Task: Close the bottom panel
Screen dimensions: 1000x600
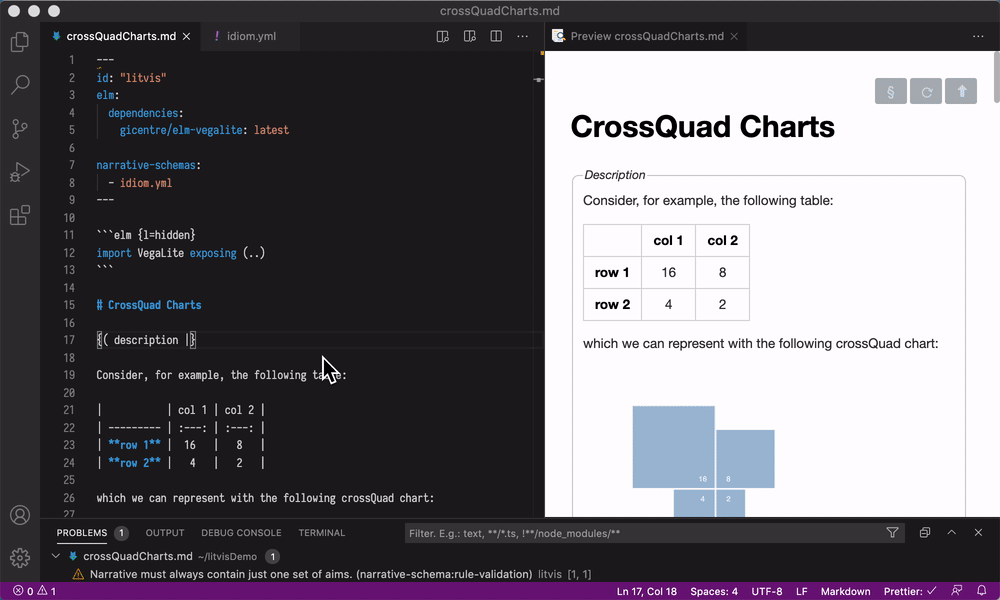Action: click(978, 532)
